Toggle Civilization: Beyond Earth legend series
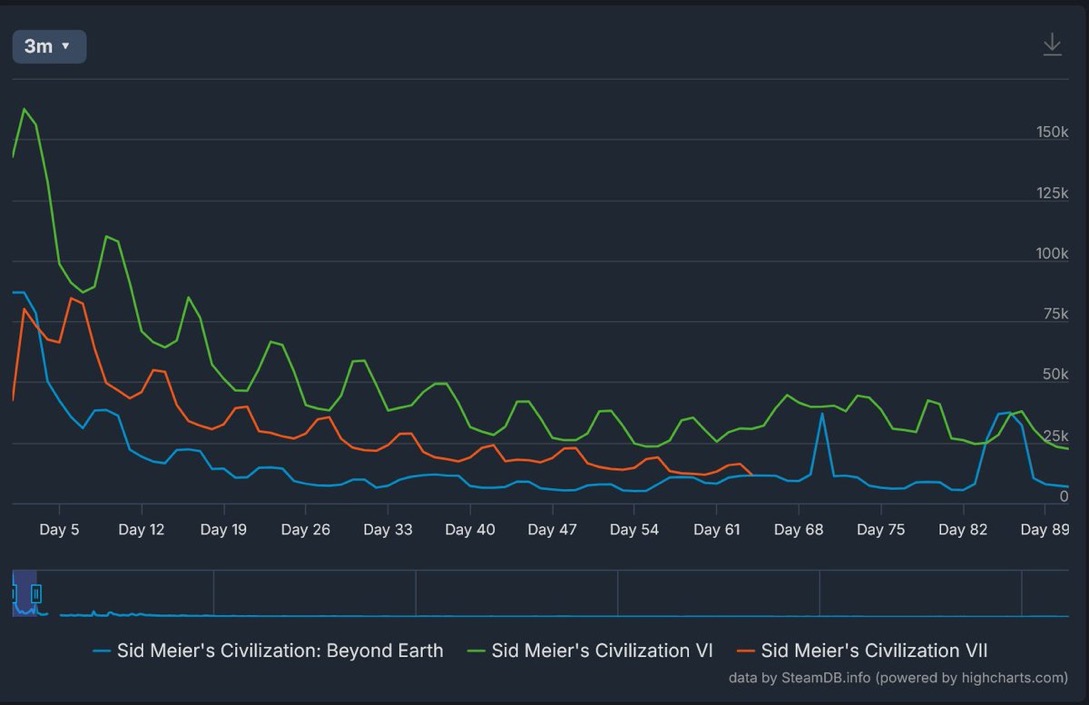Viewport: 1089px width, 705px height. [x=268, y=651]
